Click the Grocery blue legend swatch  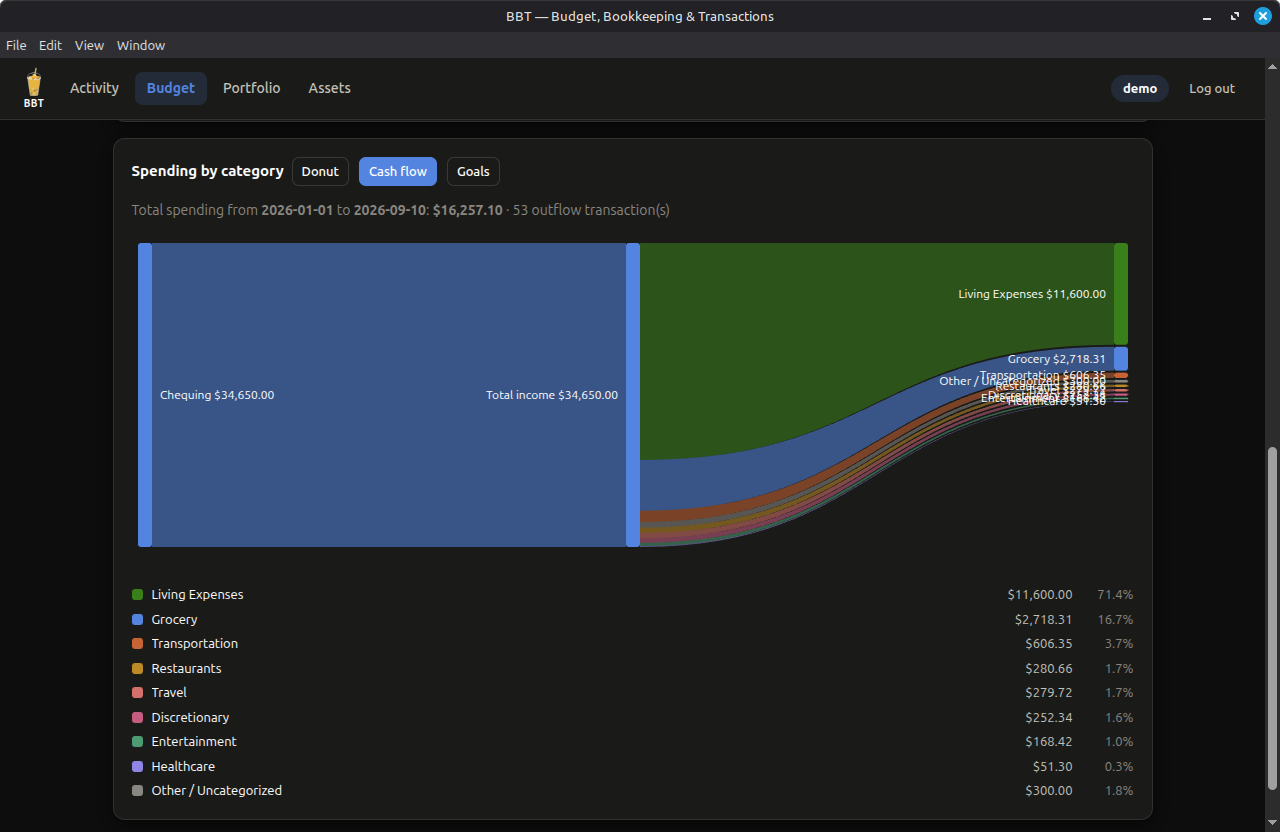click(x=138, y=619)
